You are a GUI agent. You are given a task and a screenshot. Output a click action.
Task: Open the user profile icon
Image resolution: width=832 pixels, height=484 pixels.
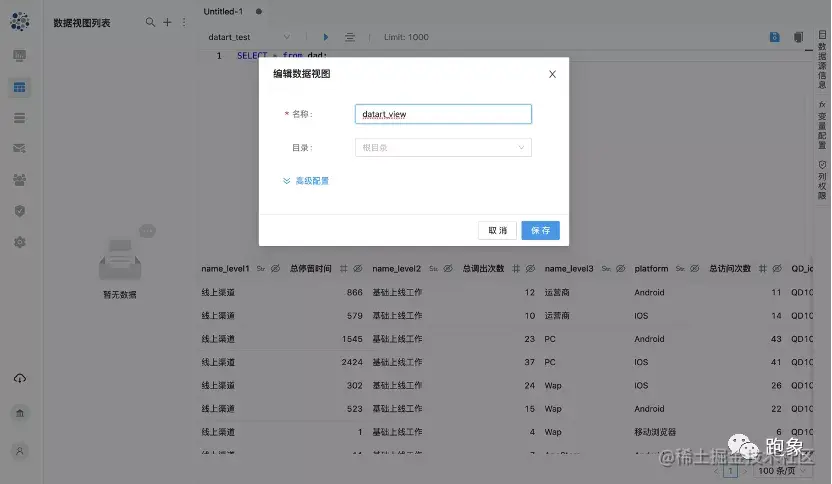[20, 451]
